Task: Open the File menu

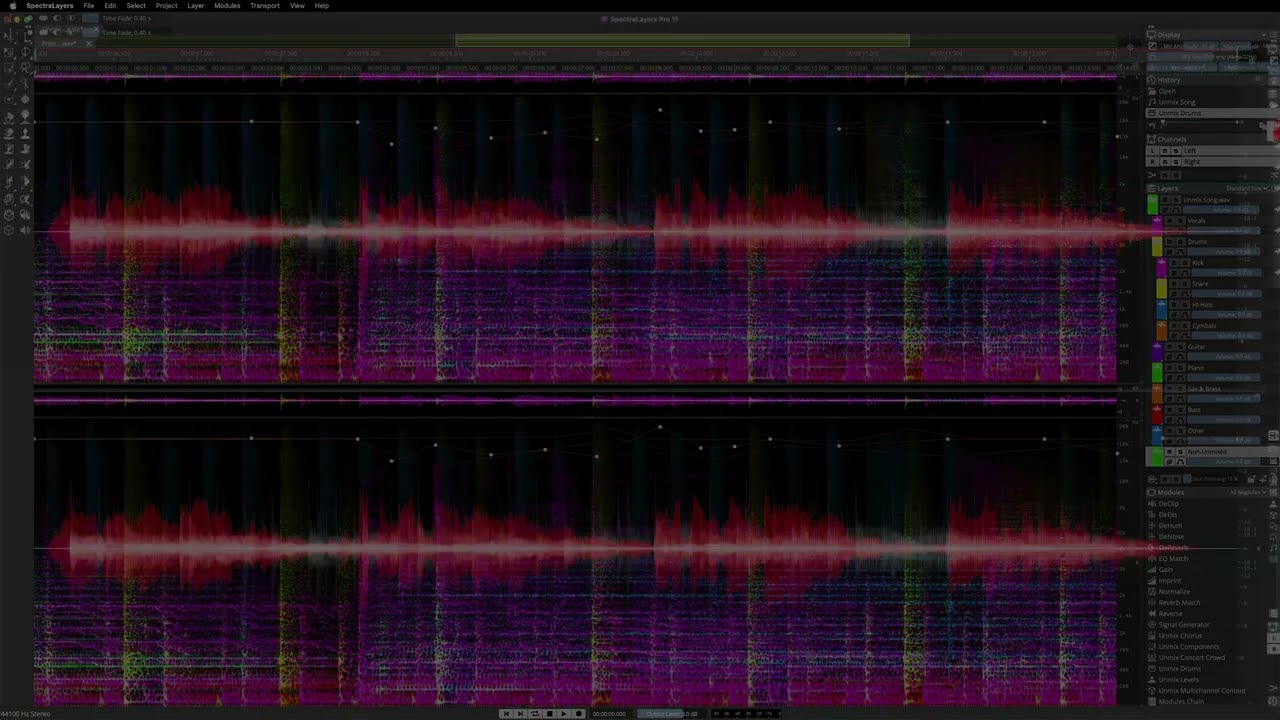Action: tap(89, 5)
